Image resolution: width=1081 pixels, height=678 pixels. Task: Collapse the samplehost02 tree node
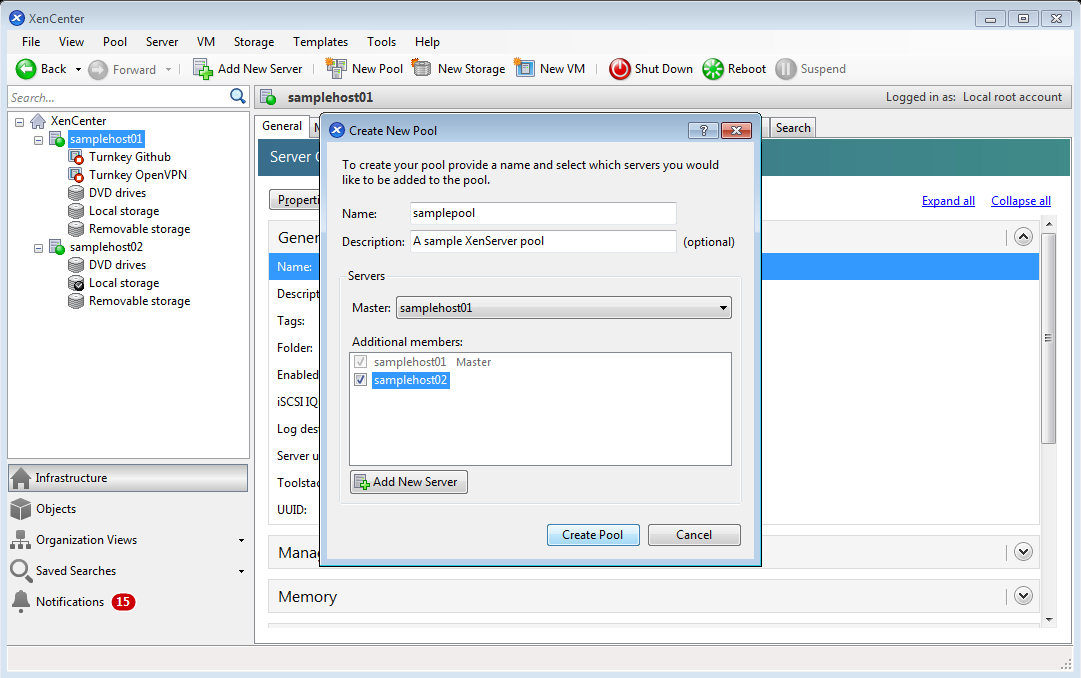click(39, 247)
